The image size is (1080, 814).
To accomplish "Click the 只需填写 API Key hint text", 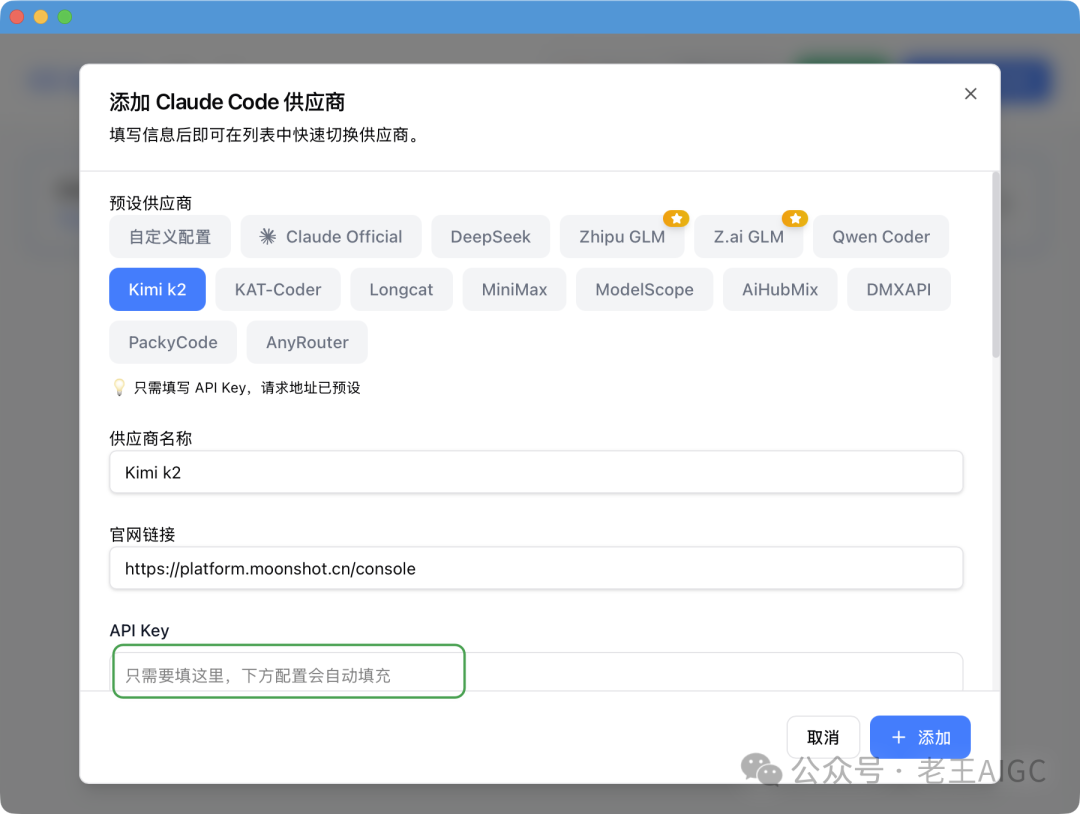I will (247, 388).
